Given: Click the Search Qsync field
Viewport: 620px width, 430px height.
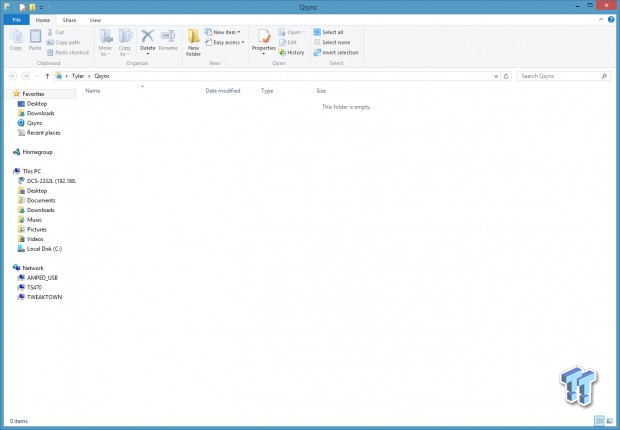Looking at the screenshot, I should [x=563, y=76].
